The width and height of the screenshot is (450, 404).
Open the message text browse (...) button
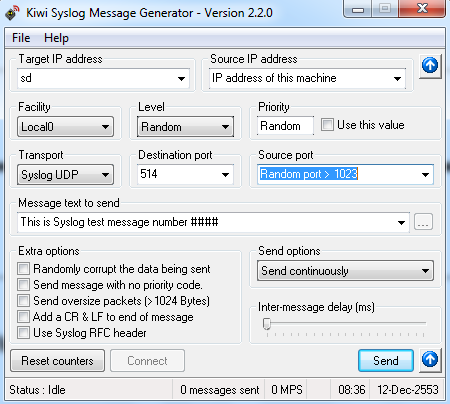coord(423,222)
